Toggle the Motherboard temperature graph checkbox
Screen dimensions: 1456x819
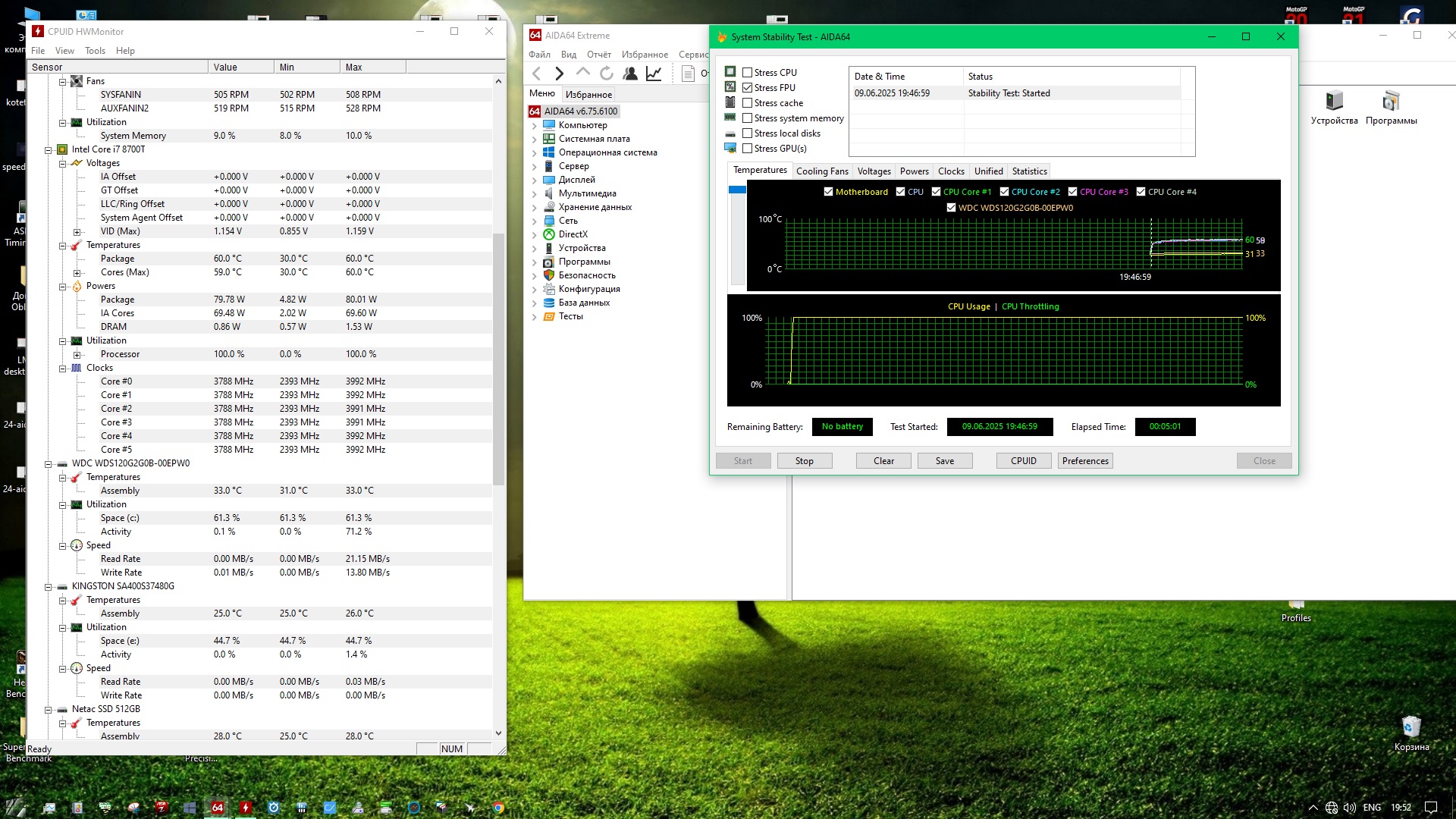click(x=828, y=192)
